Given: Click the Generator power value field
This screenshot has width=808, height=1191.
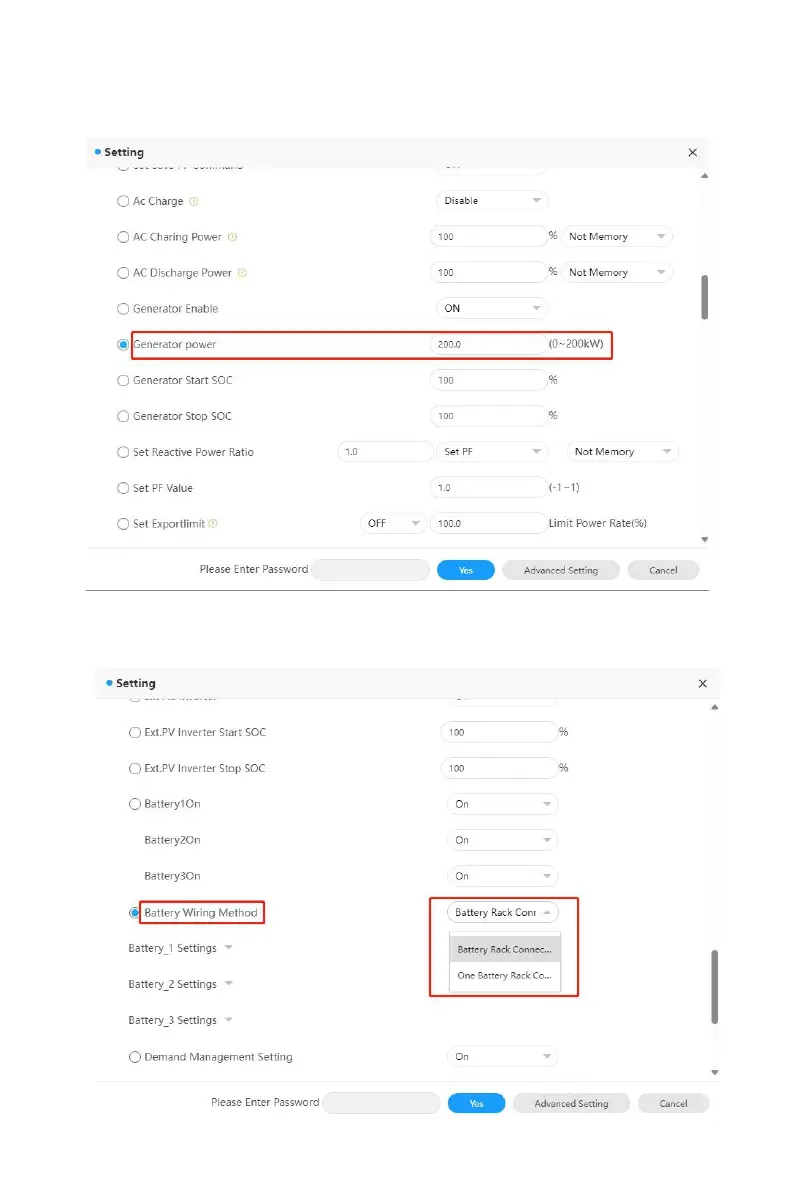Looking at the screenshot, I should [x=488, y=345].
